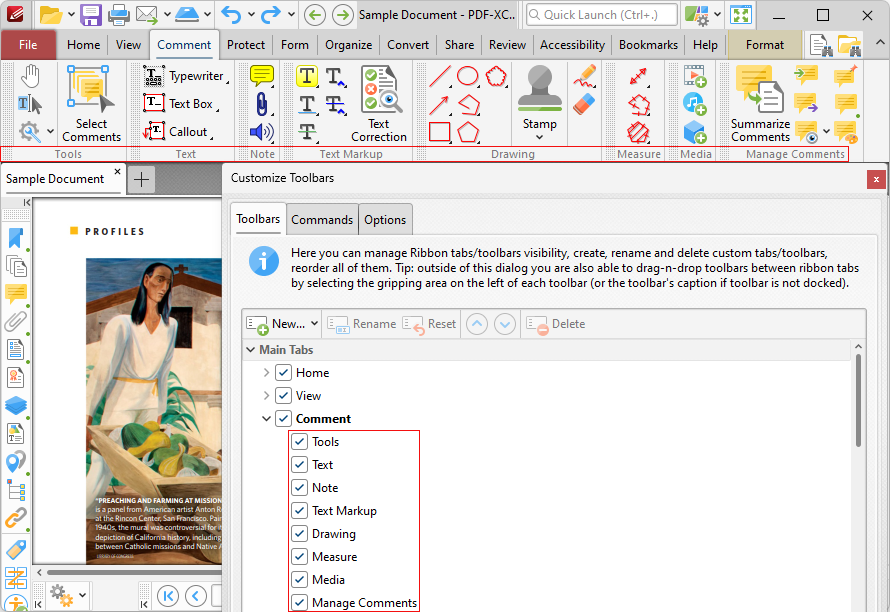Click the Print icon in quick access toolbar
Viewport: 890px width, 612px height.
coord(119,15)
